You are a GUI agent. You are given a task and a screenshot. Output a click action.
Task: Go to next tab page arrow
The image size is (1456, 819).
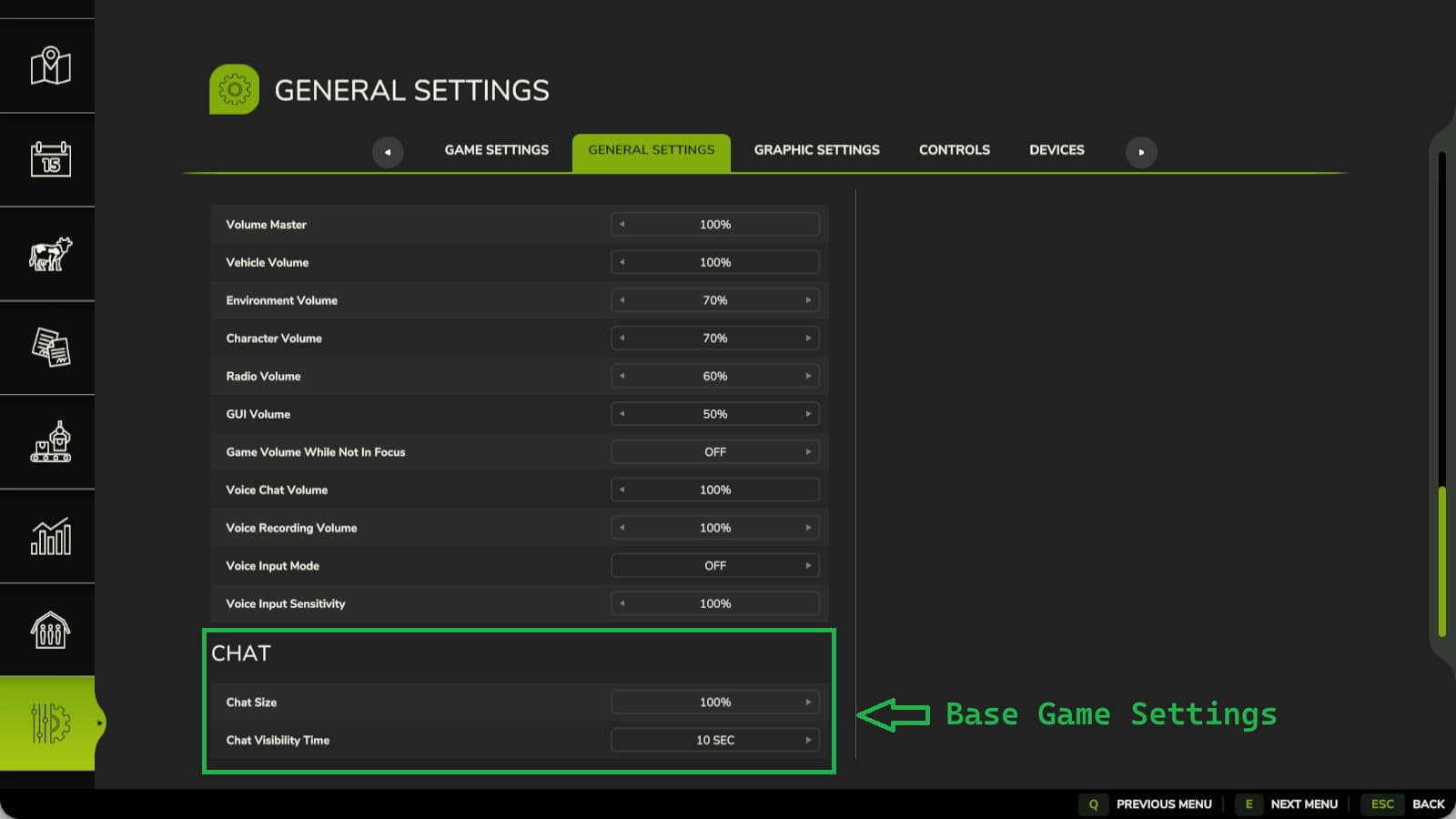point(1141,152)
